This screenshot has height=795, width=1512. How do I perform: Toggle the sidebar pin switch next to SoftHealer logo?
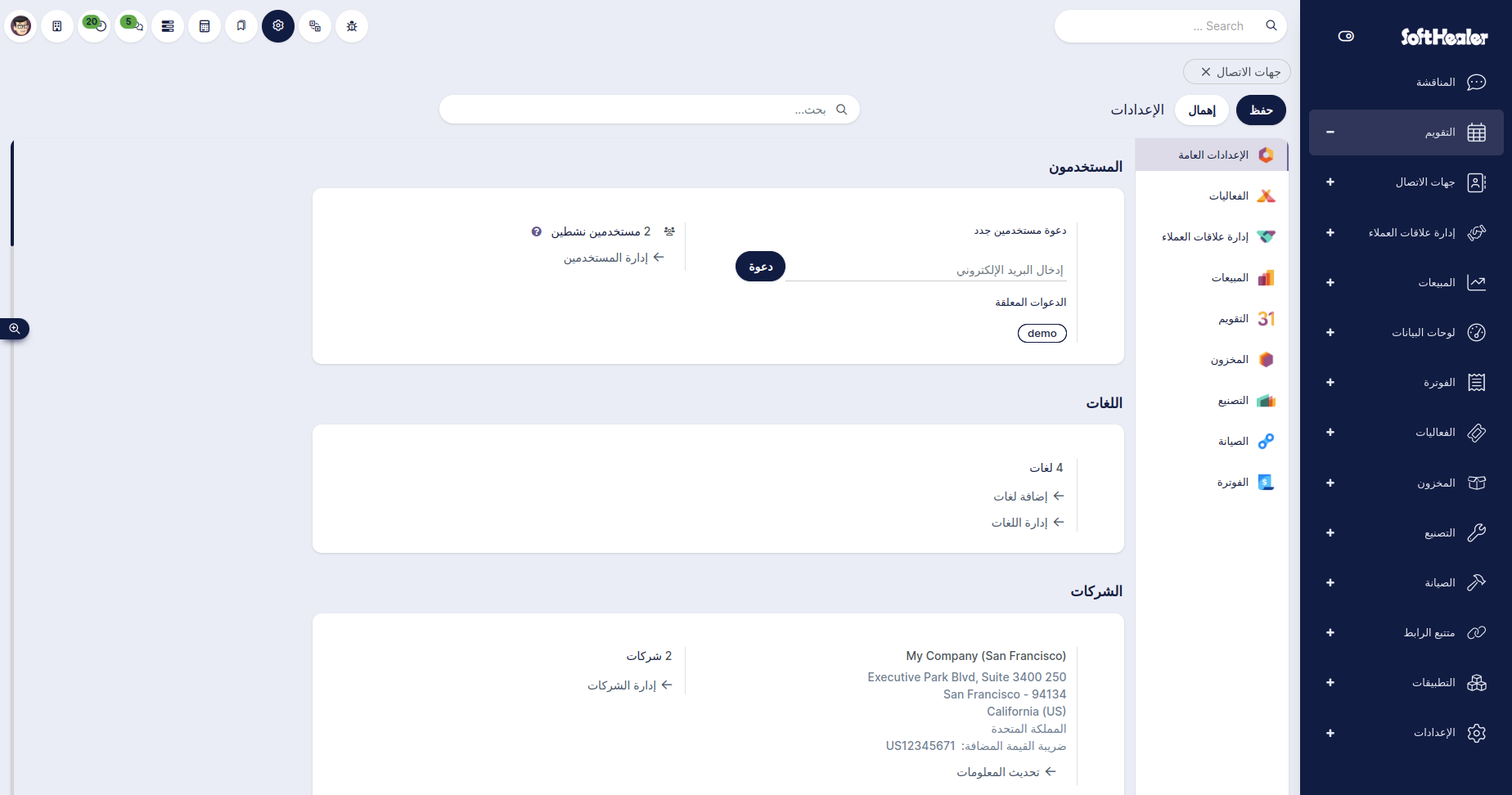(x=1346, y=36)
